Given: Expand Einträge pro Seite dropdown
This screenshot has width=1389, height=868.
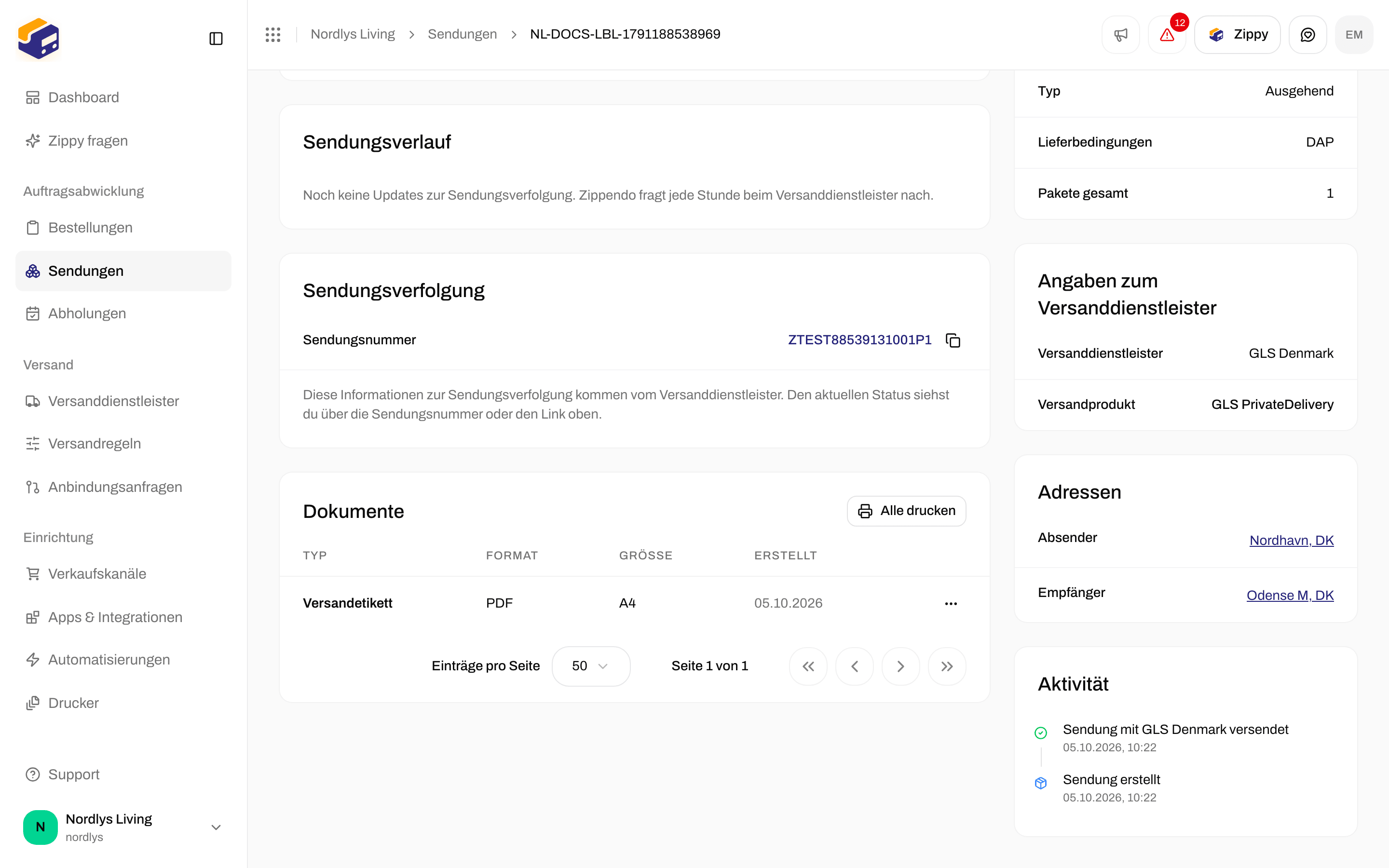Looking at the screenshot, I should click(x=591, y=666).
